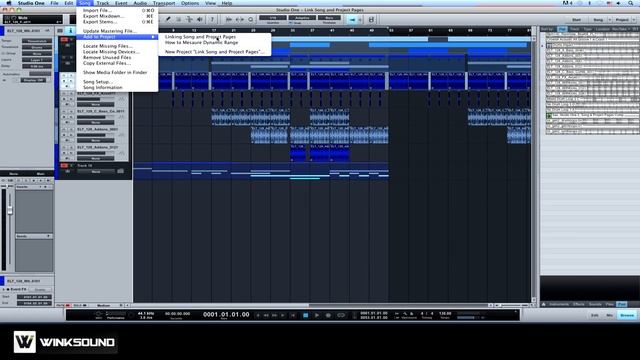Image resolution: width=640 pixels, height=360 pixels.
Task: Click the Song page button
Action: point(598,20)
